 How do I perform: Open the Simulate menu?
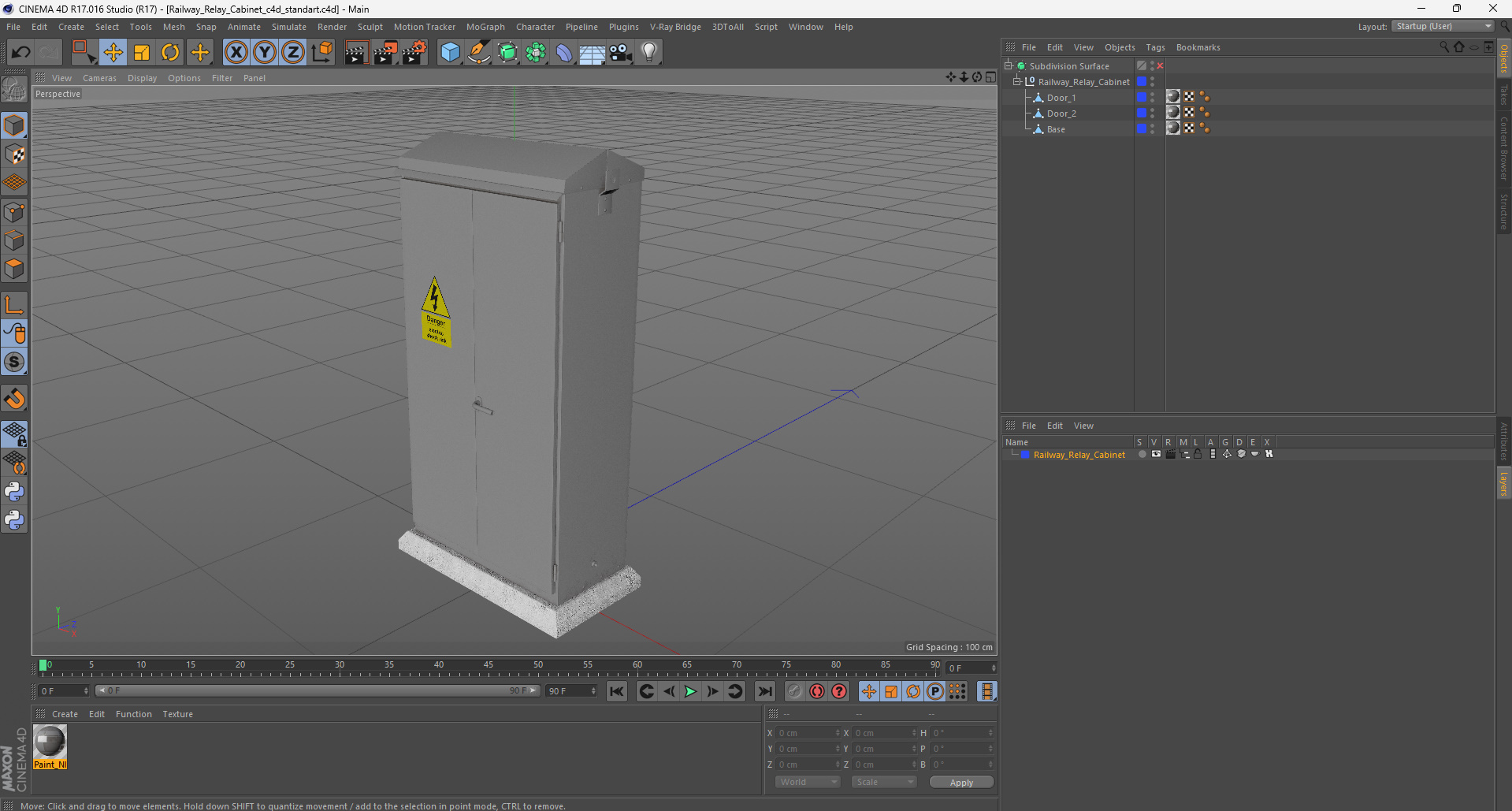pos(288,27)
